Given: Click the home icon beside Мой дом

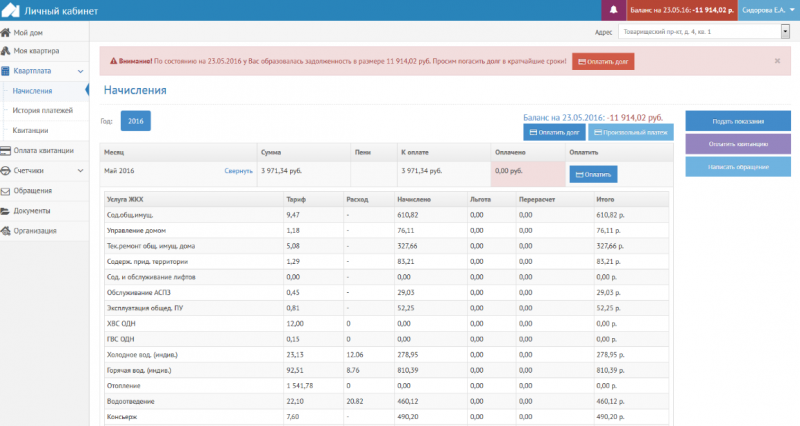Looking at the screenshot, I should [x=7, y=33].
